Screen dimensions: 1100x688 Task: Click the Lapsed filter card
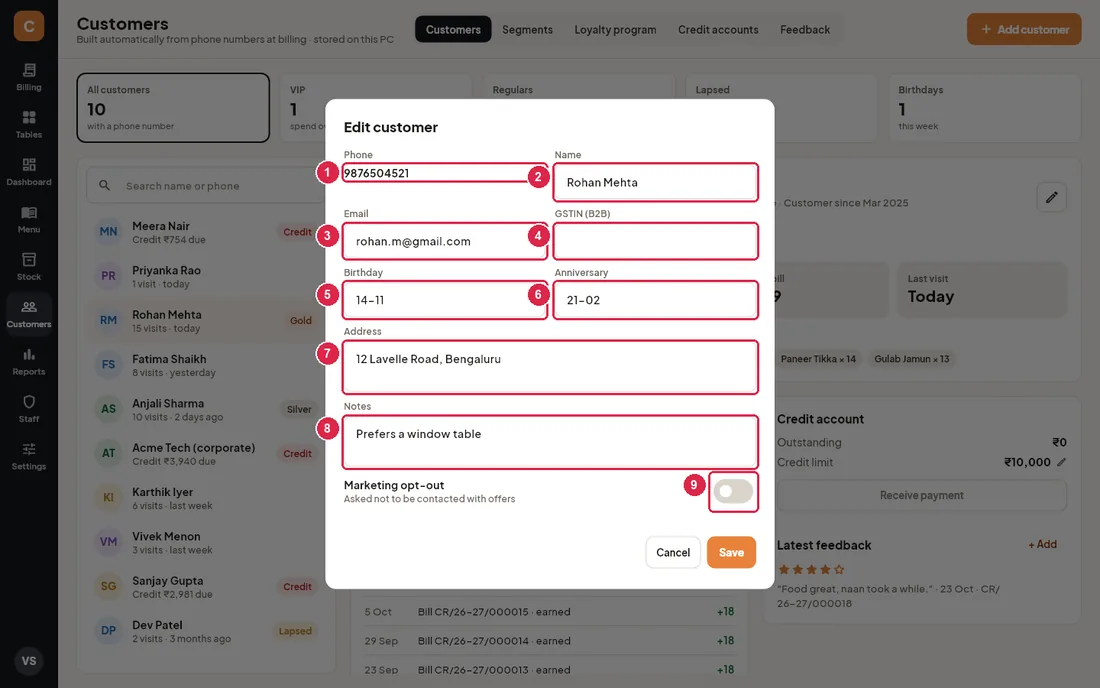(x=782, y=108)
